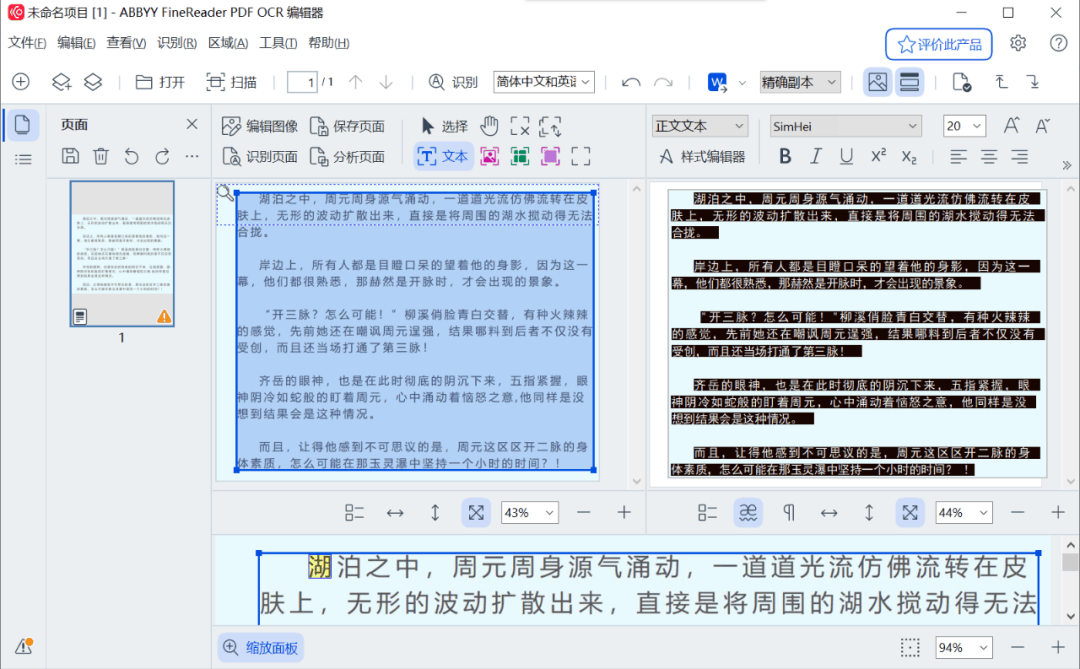
Task: Open the 43% image zoom dropdown
Action: (529, 513)
